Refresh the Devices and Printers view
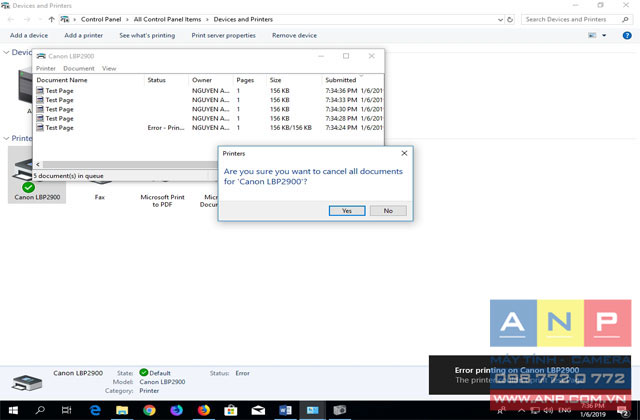The height and width of the screenshot is (420, 640). pyautogui.click(x=510, y=20)
